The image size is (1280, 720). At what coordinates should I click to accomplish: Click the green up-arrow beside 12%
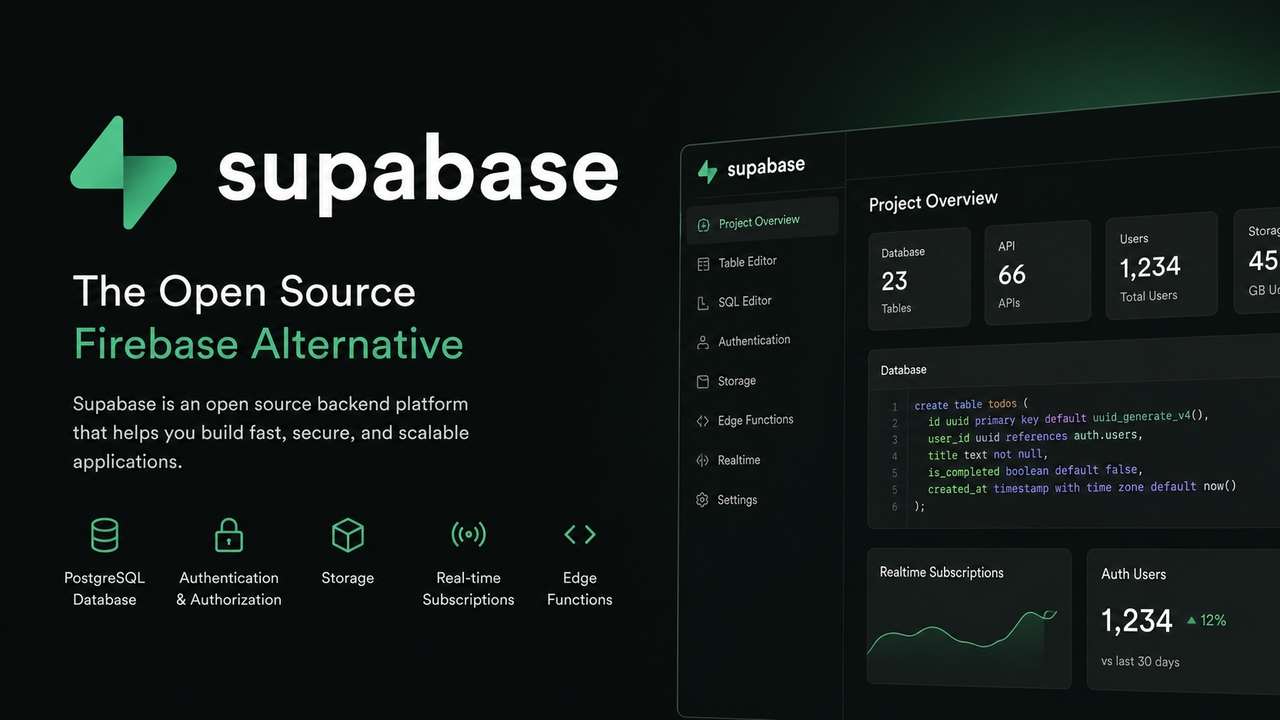tap(1191, 621)
